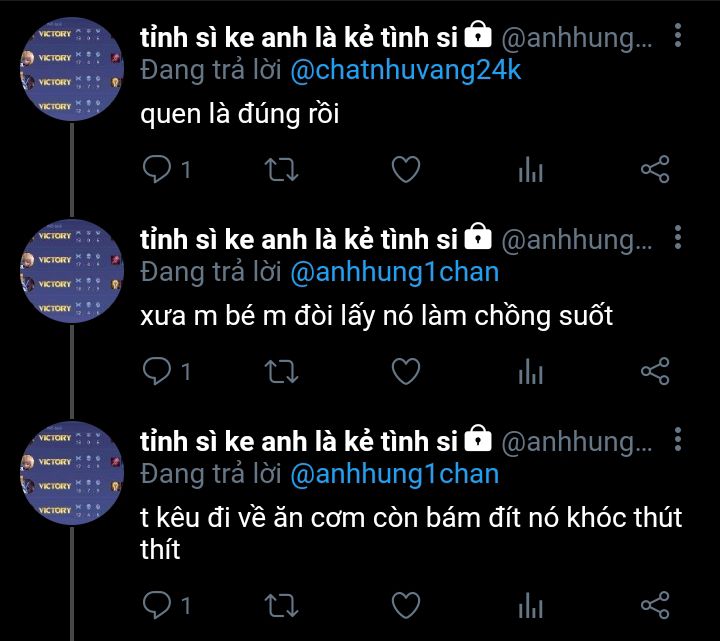
Task: View analytics of 'quen là đúng rồi' tweet
Action: (530, 169)
